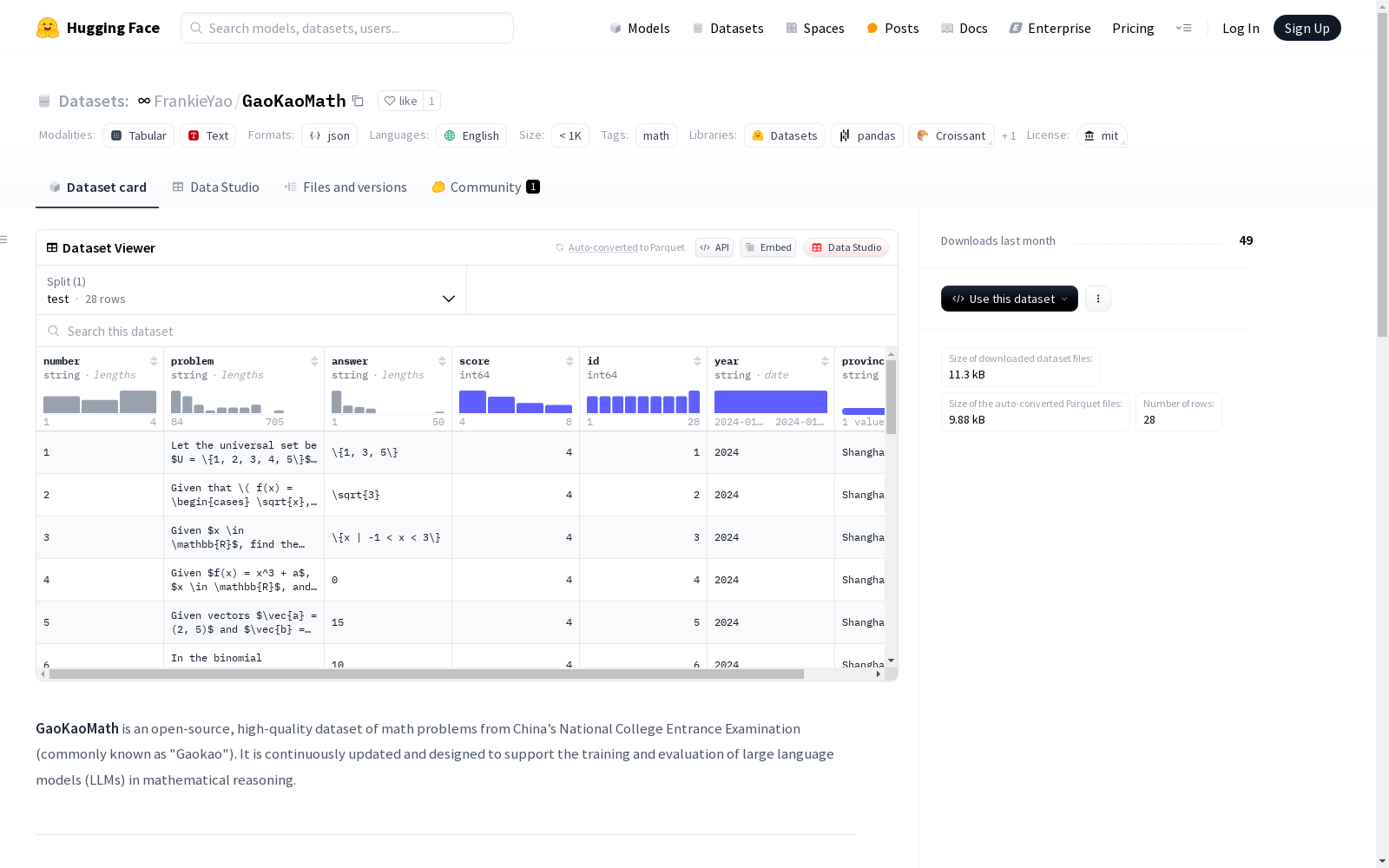Click the Dataset Viewer table icon
Viewport: 1389px width, 868px height.
click(52, 247)
